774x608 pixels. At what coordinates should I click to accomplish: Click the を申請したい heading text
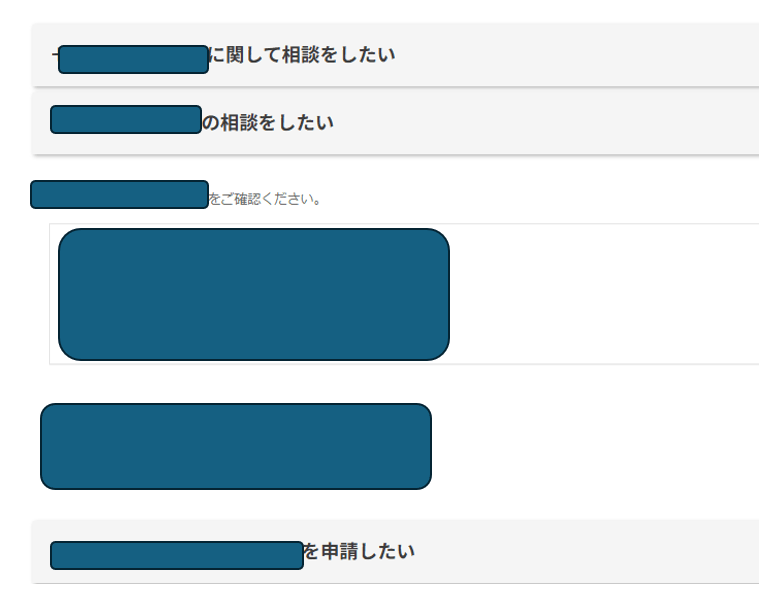(359, 551)
